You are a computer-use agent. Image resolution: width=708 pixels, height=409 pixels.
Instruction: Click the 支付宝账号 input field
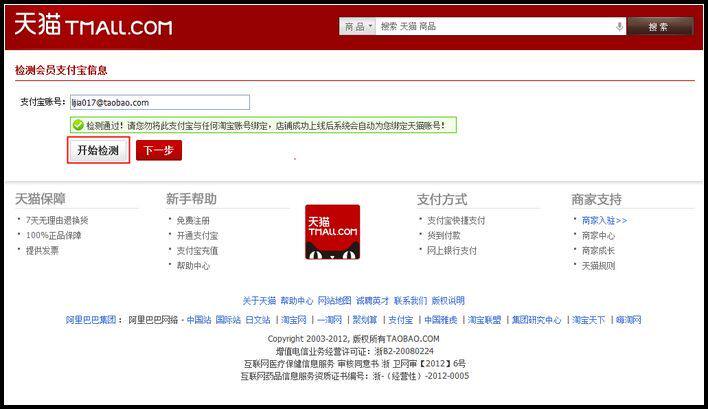click(160, 102)
